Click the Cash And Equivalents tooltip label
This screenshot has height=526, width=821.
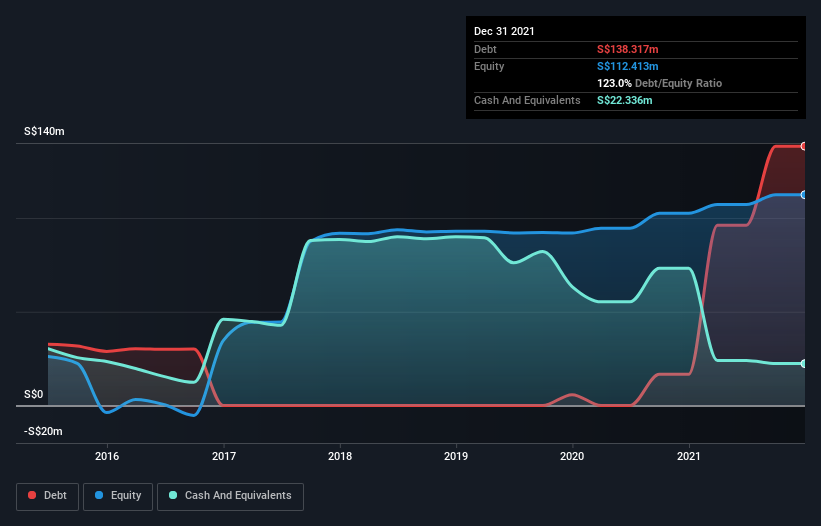point(527,100)
